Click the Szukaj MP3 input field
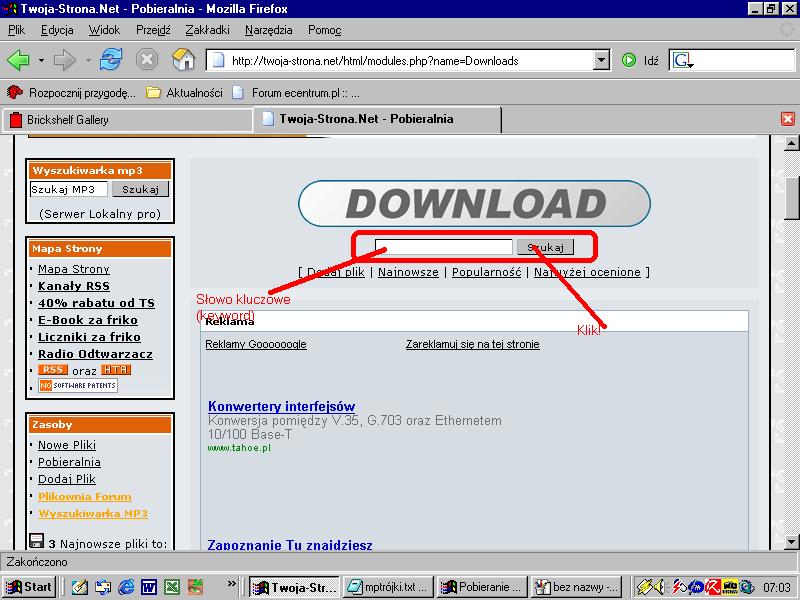 coord(68,189)
